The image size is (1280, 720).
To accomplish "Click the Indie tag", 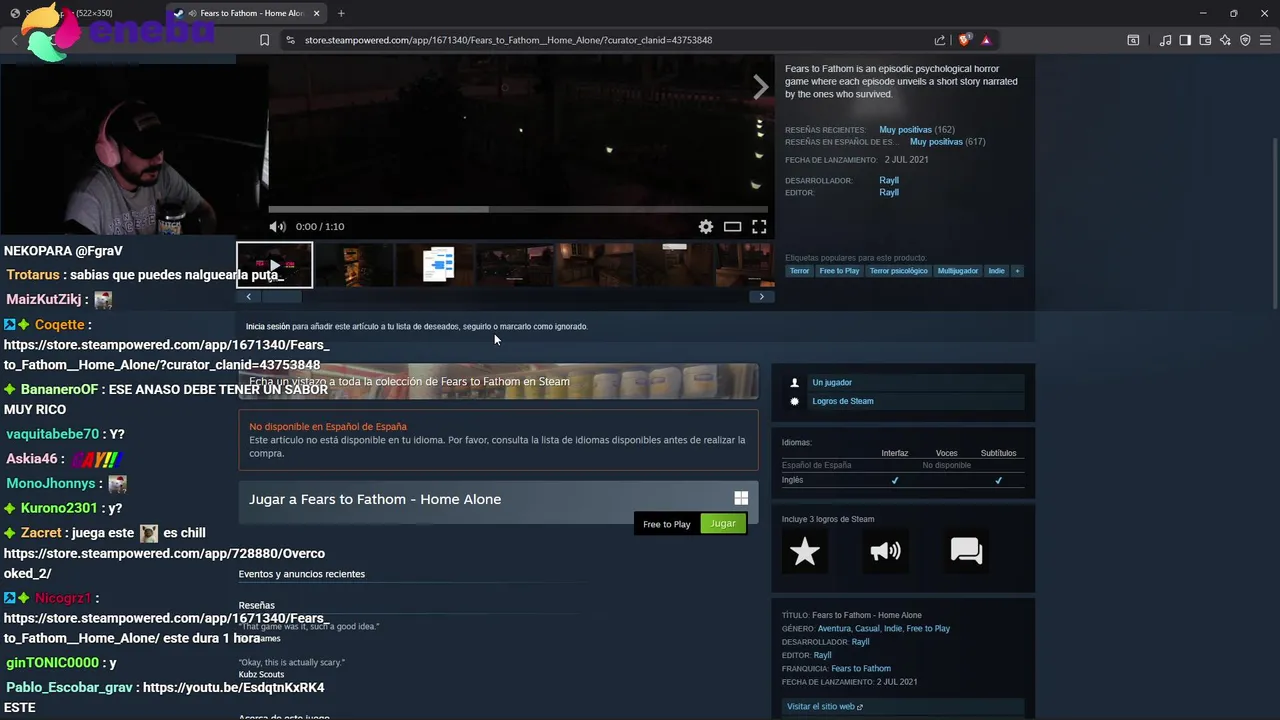I will tap(997, 271).
